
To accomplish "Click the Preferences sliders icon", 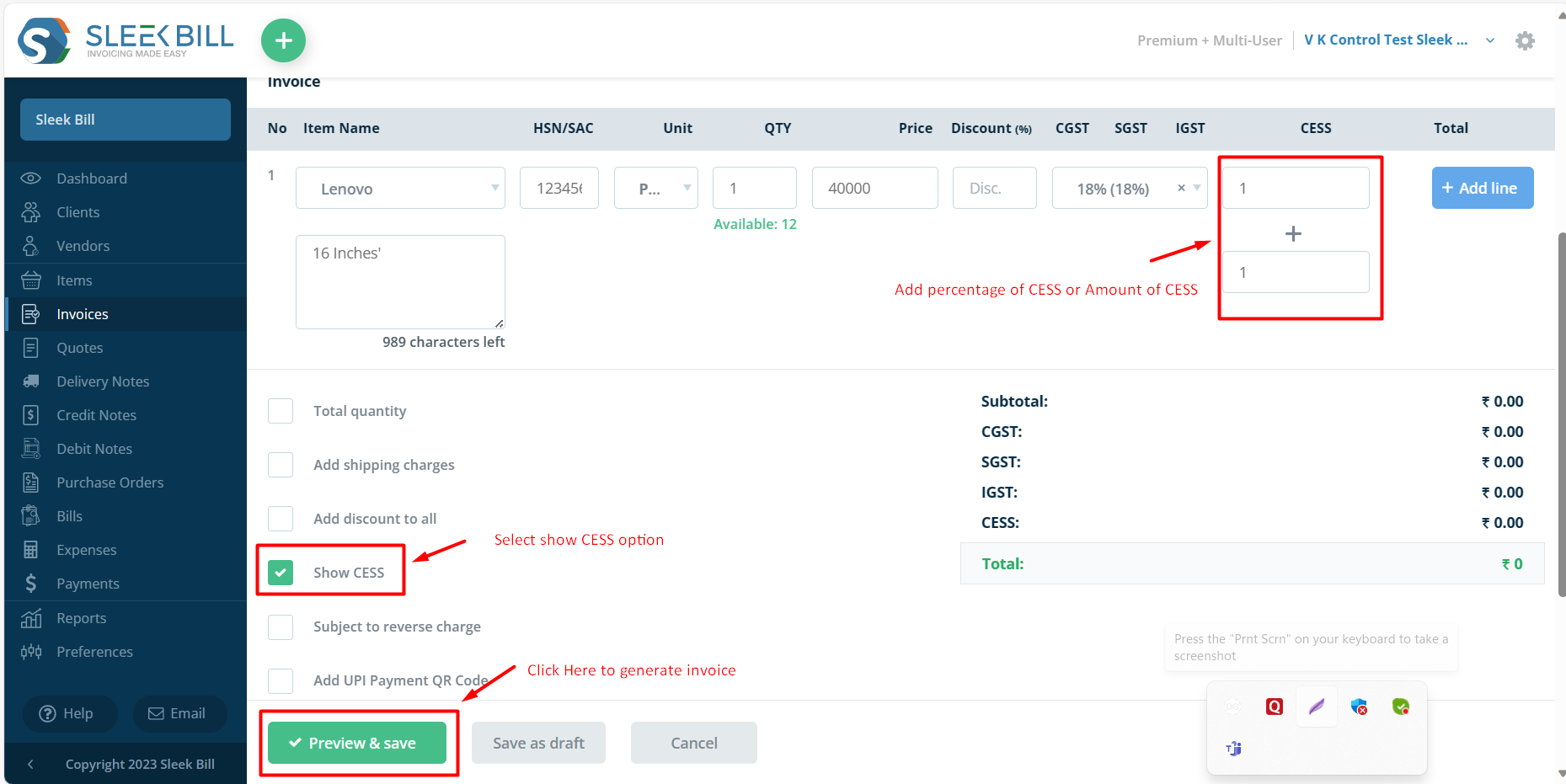I will [x=31, y=652].
